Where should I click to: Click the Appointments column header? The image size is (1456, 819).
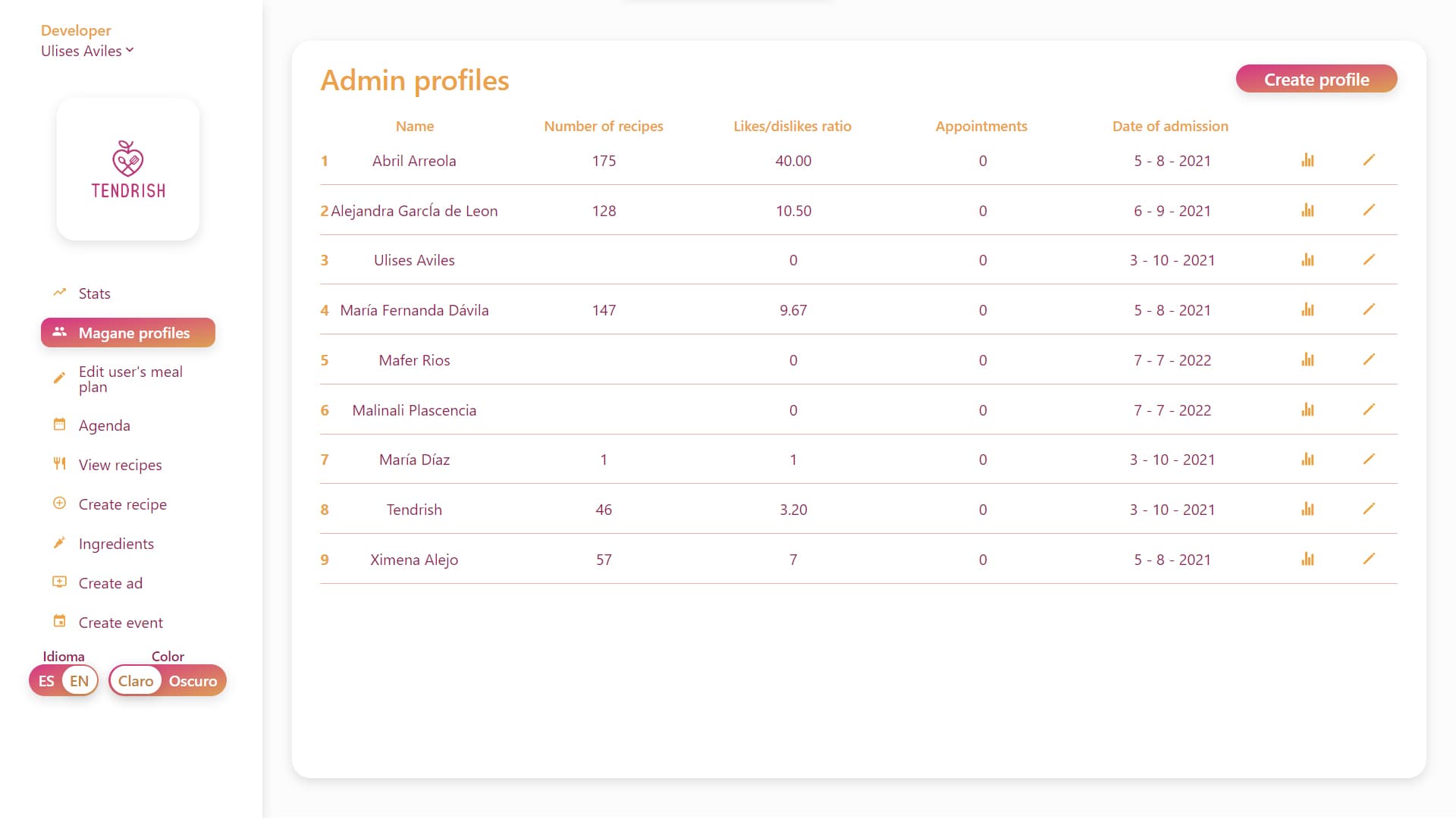(981, 126)
